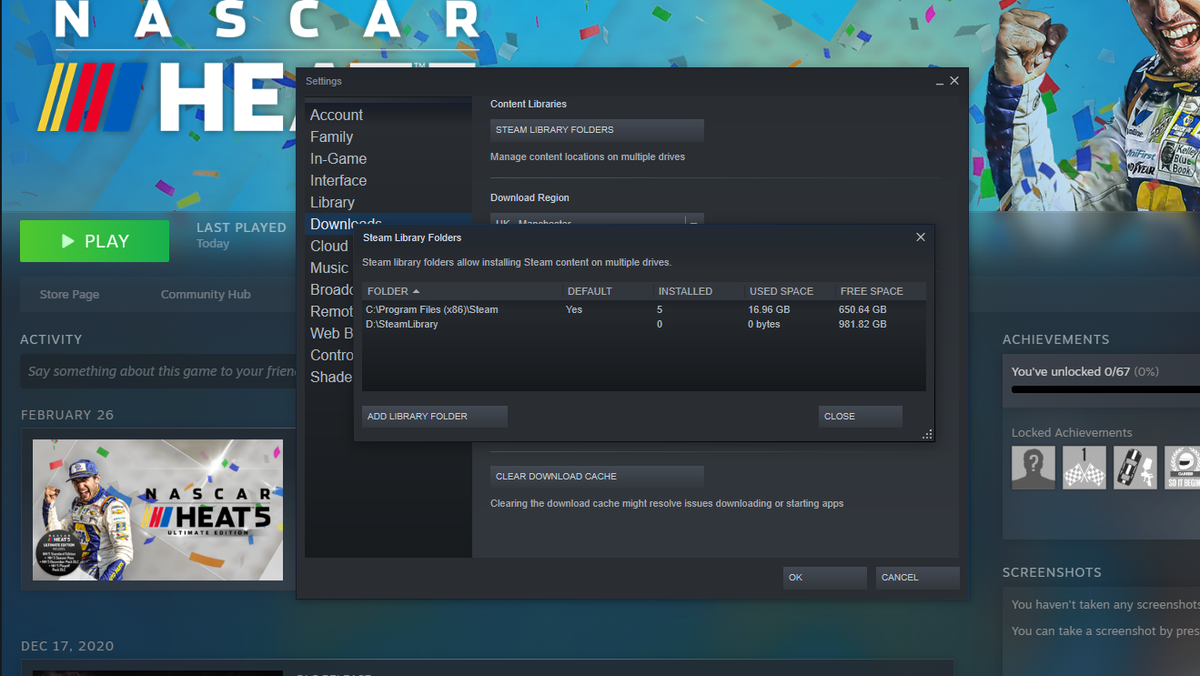The width and height of the screenshot is (1200, 676).
Task: Expand the Download Region dropdown arrow
Action: (694, 221)
